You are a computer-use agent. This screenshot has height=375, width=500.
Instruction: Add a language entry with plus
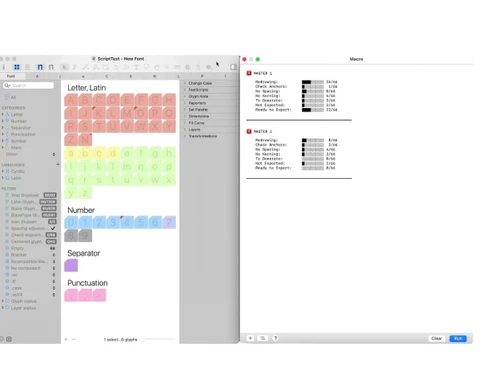[x=58, y=164]
